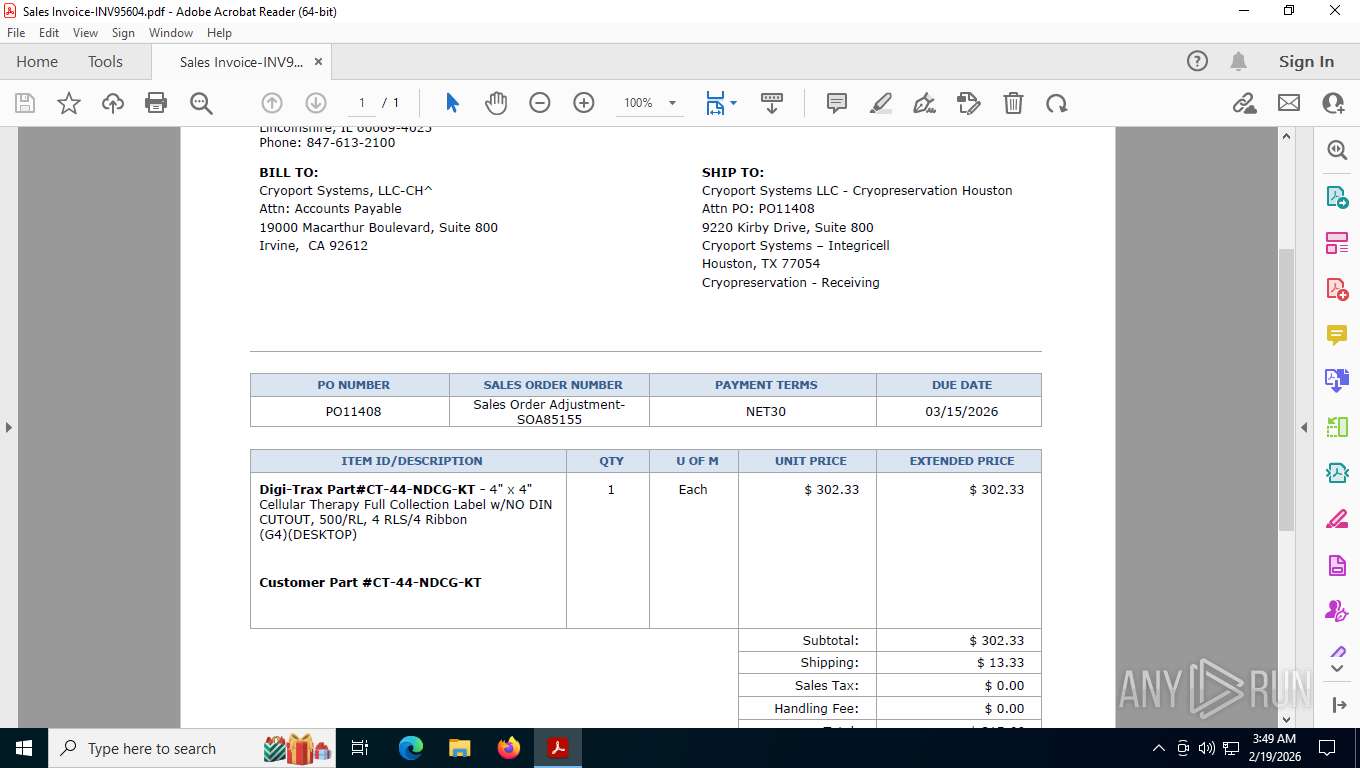Collapse the right tools pane arrow
This screenshot has width=1360, height=768.
pos(1304,427)
